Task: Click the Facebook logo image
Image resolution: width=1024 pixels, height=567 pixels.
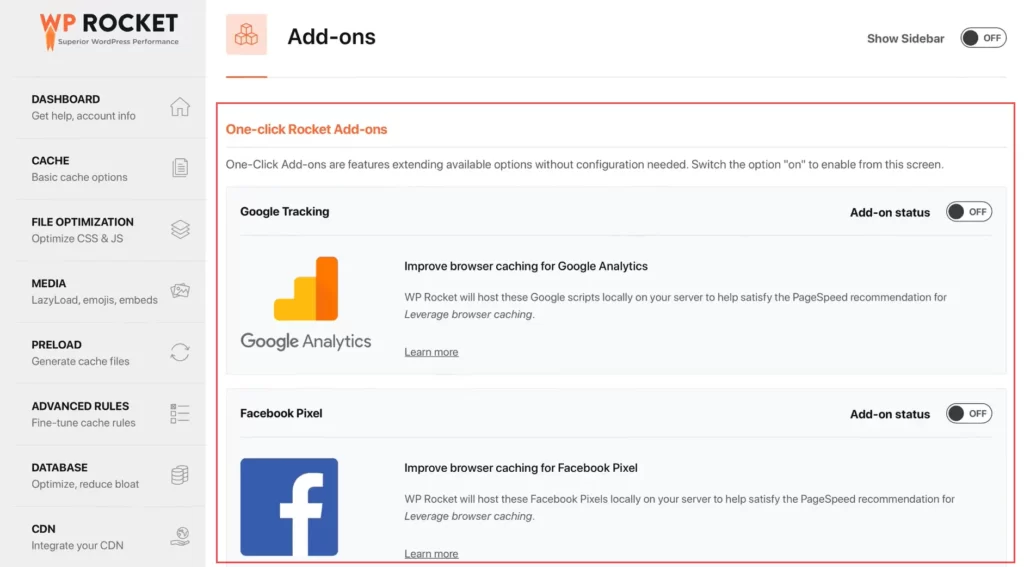Action: (289, 506)
